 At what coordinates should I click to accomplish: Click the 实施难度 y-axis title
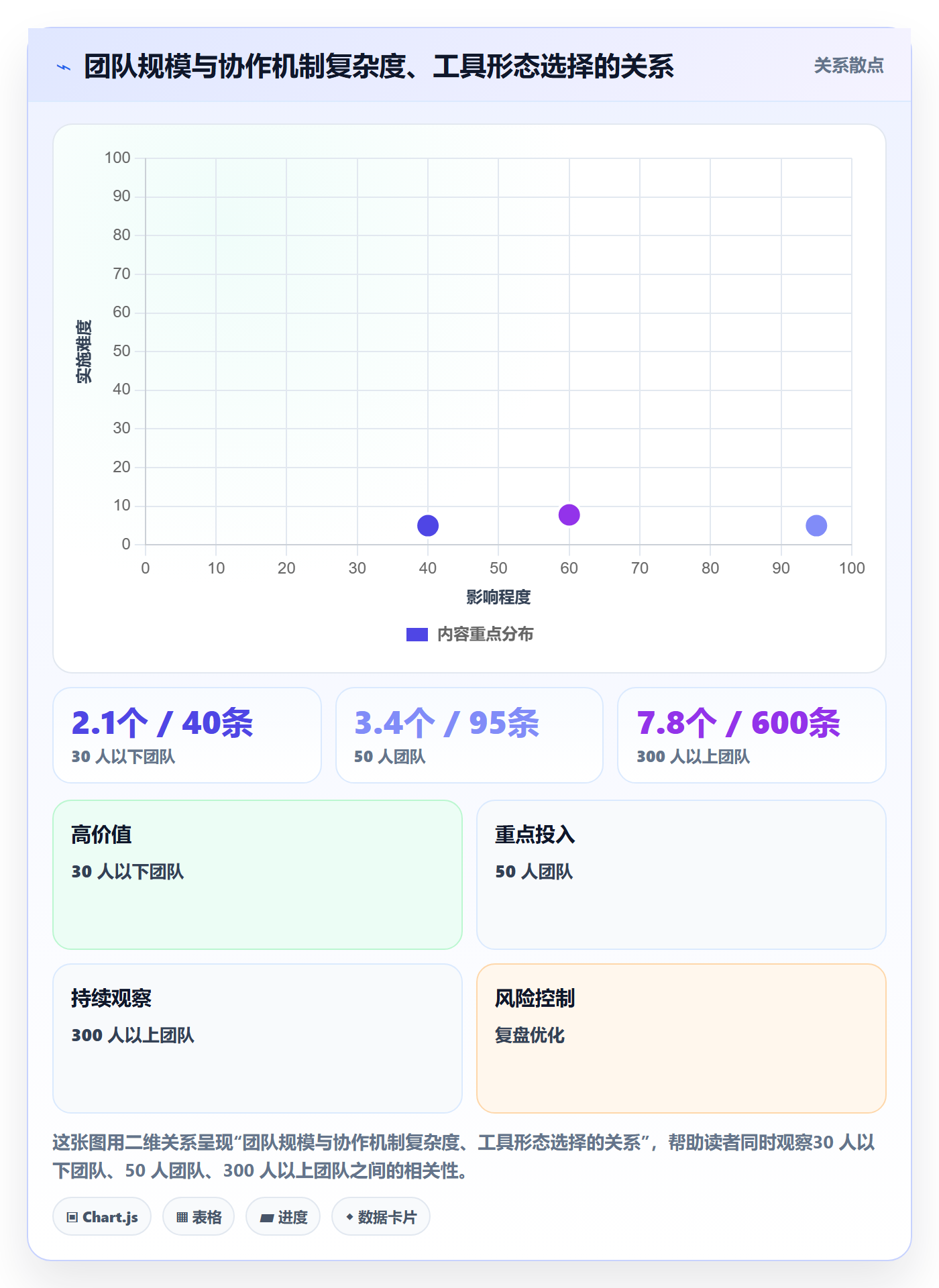coord(84,352)
